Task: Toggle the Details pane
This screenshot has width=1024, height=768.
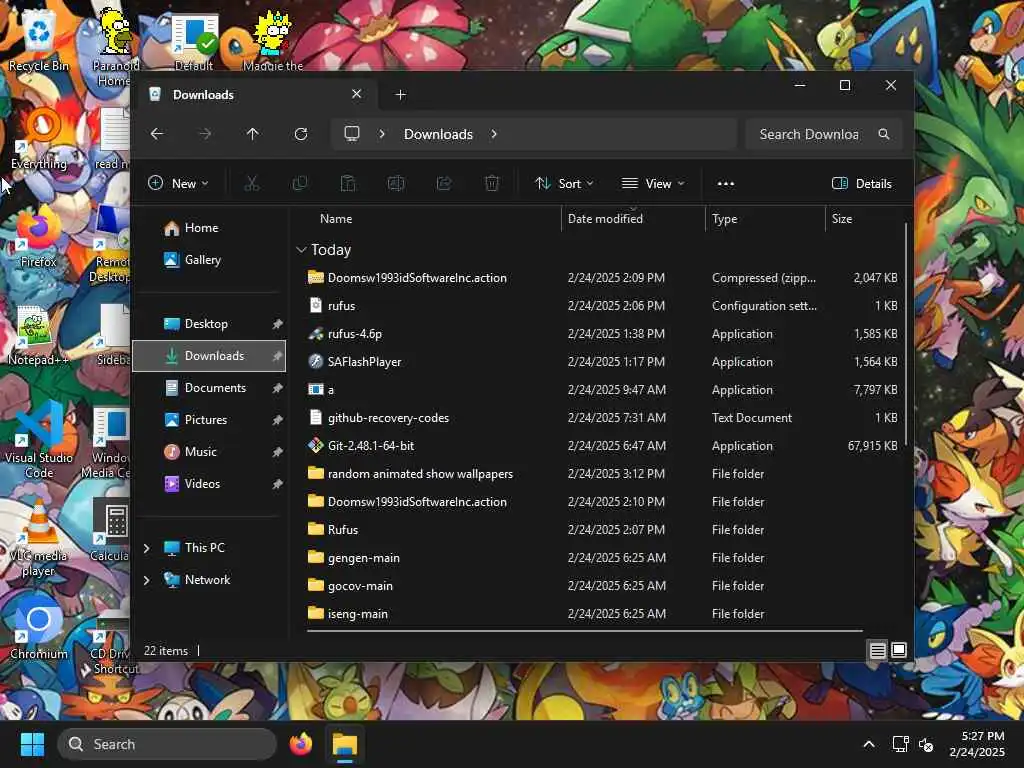Action: (862, 184)
